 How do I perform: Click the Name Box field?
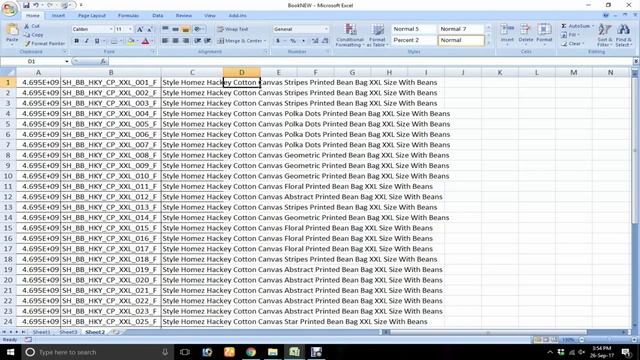pyautogui.click(x=32, y=61)
